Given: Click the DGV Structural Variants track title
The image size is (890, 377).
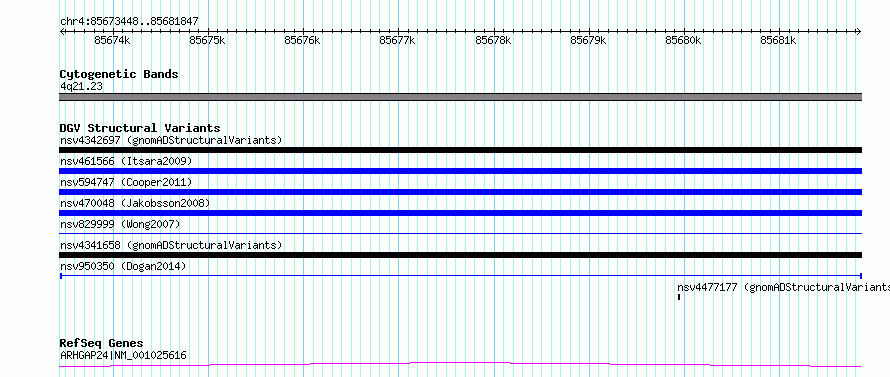Looking at the screenshot, I should (140, 128).
